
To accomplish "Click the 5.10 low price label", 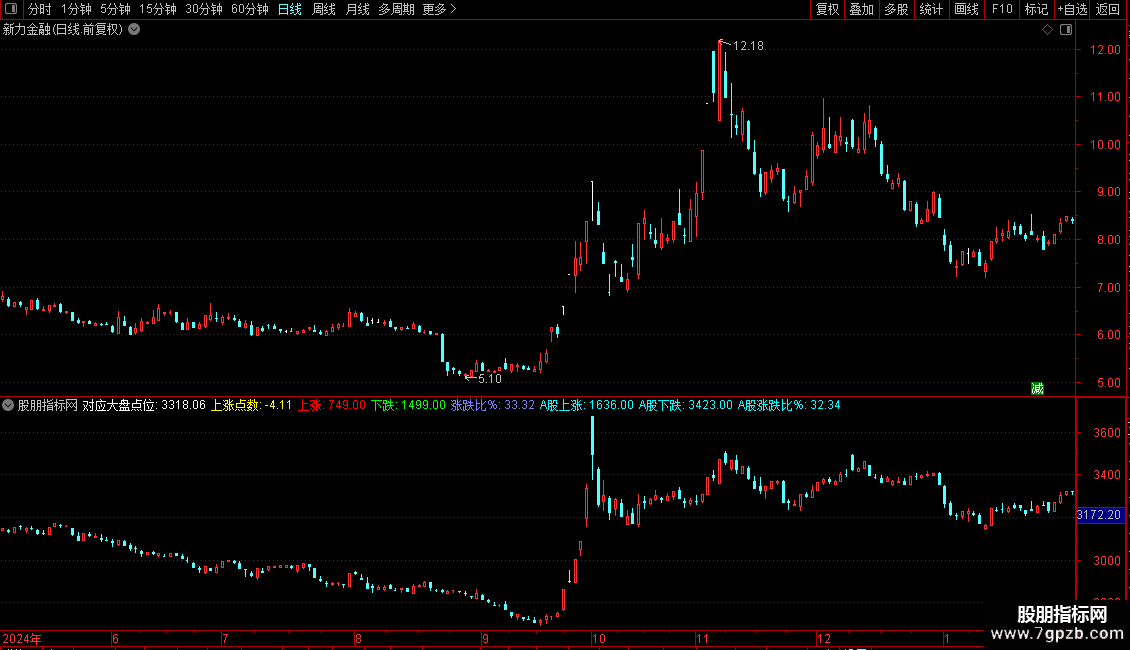I will pos(490,378).
